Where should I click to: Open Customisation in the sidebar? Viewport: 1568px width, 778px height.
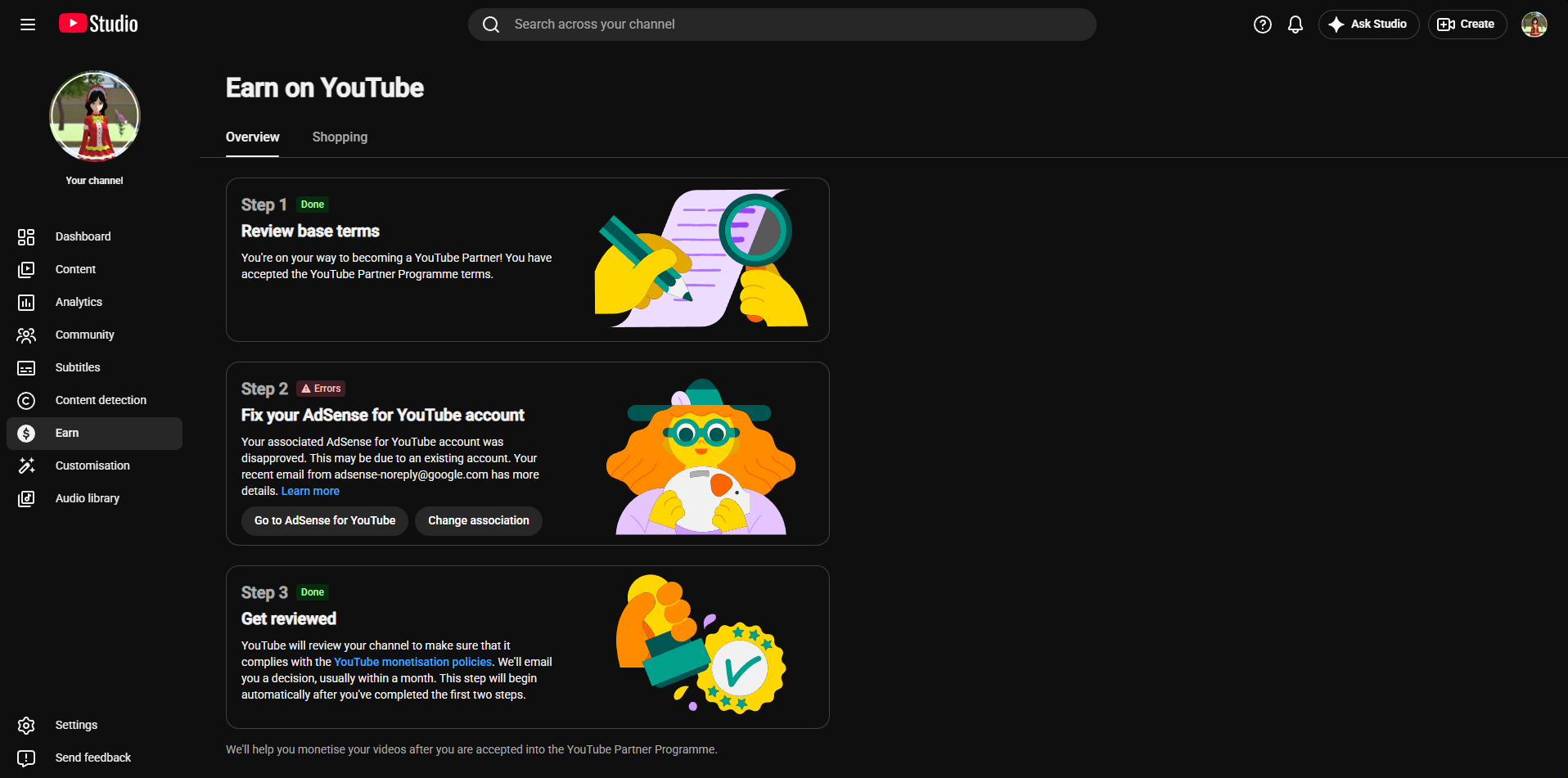94,466
